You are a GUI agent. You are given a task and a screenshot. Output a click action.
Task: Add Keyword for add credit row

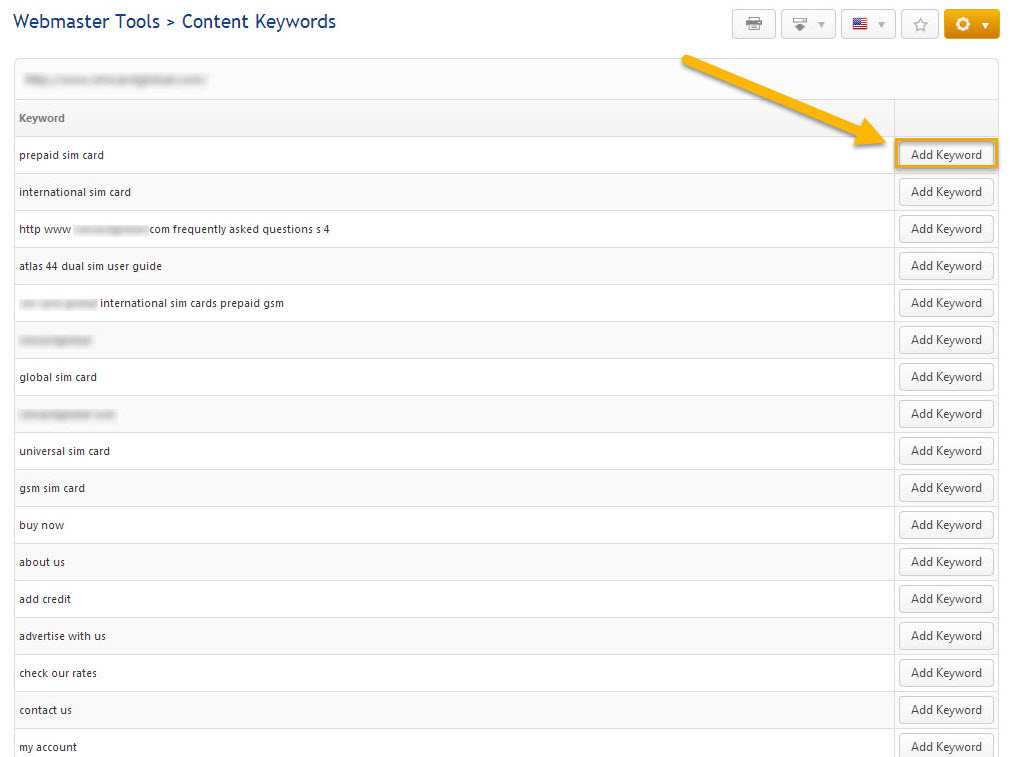point(946,599)
